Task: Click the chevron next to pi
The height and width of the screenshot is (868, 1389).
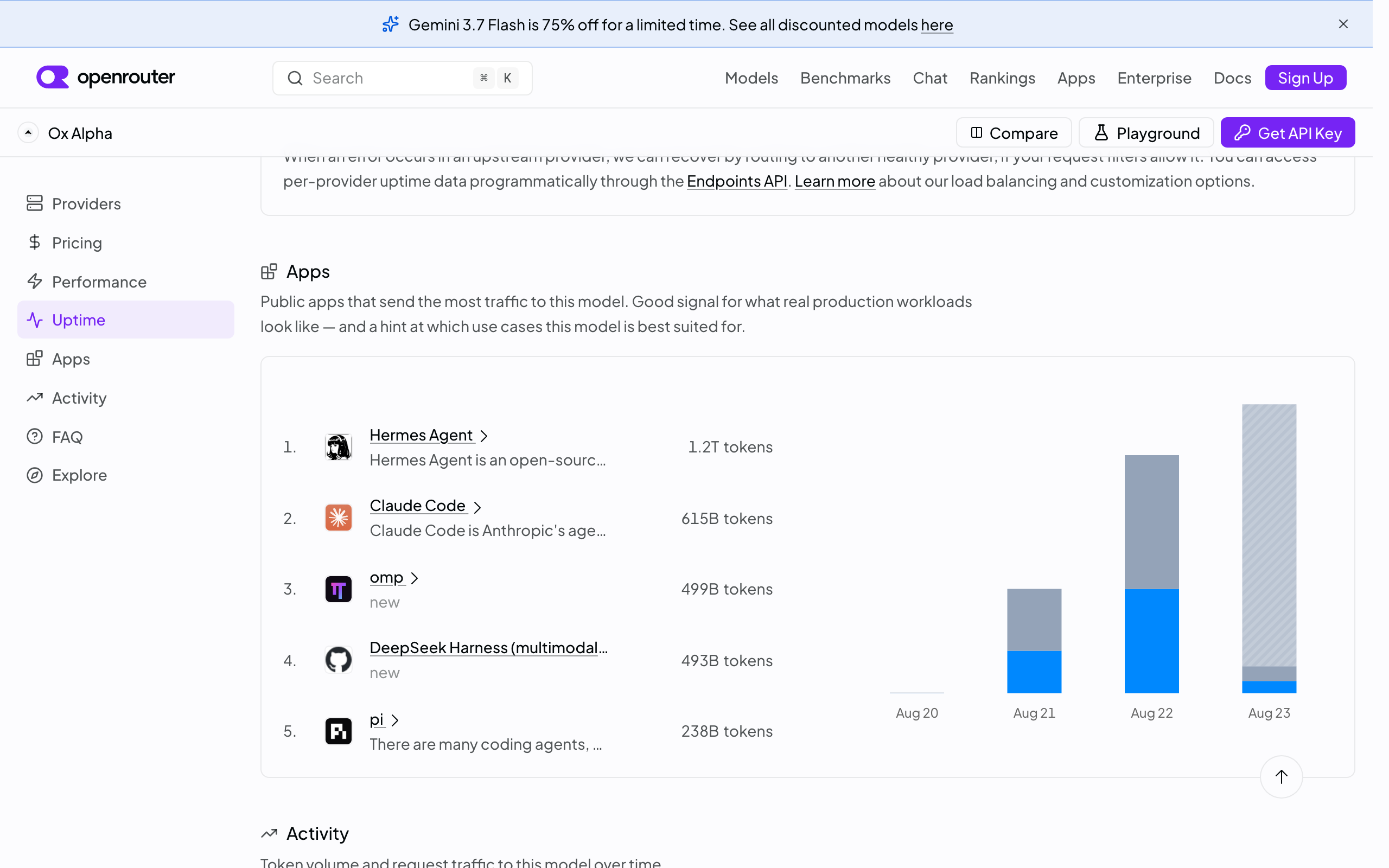Action: coord(395,720)
